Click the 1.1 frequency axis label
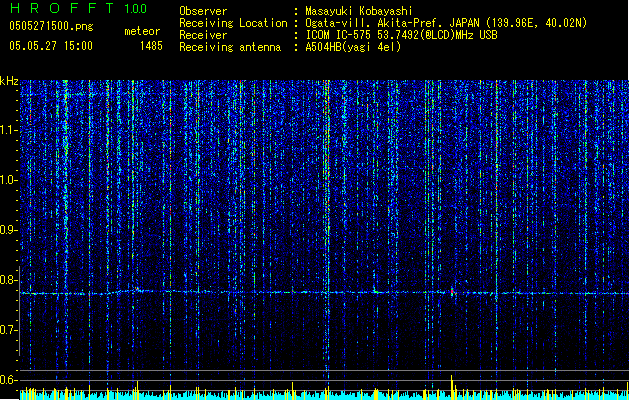 tap(8, 130)
